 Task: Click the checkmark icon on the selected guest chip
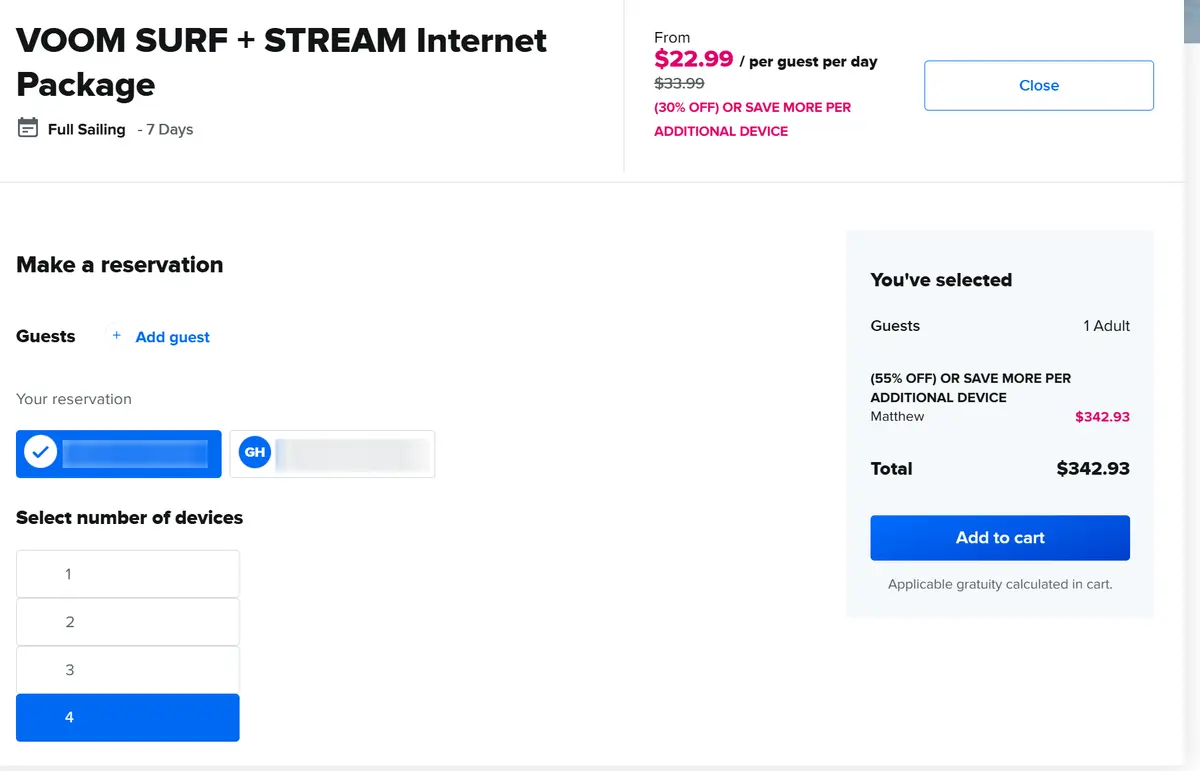tap(40, 452)
